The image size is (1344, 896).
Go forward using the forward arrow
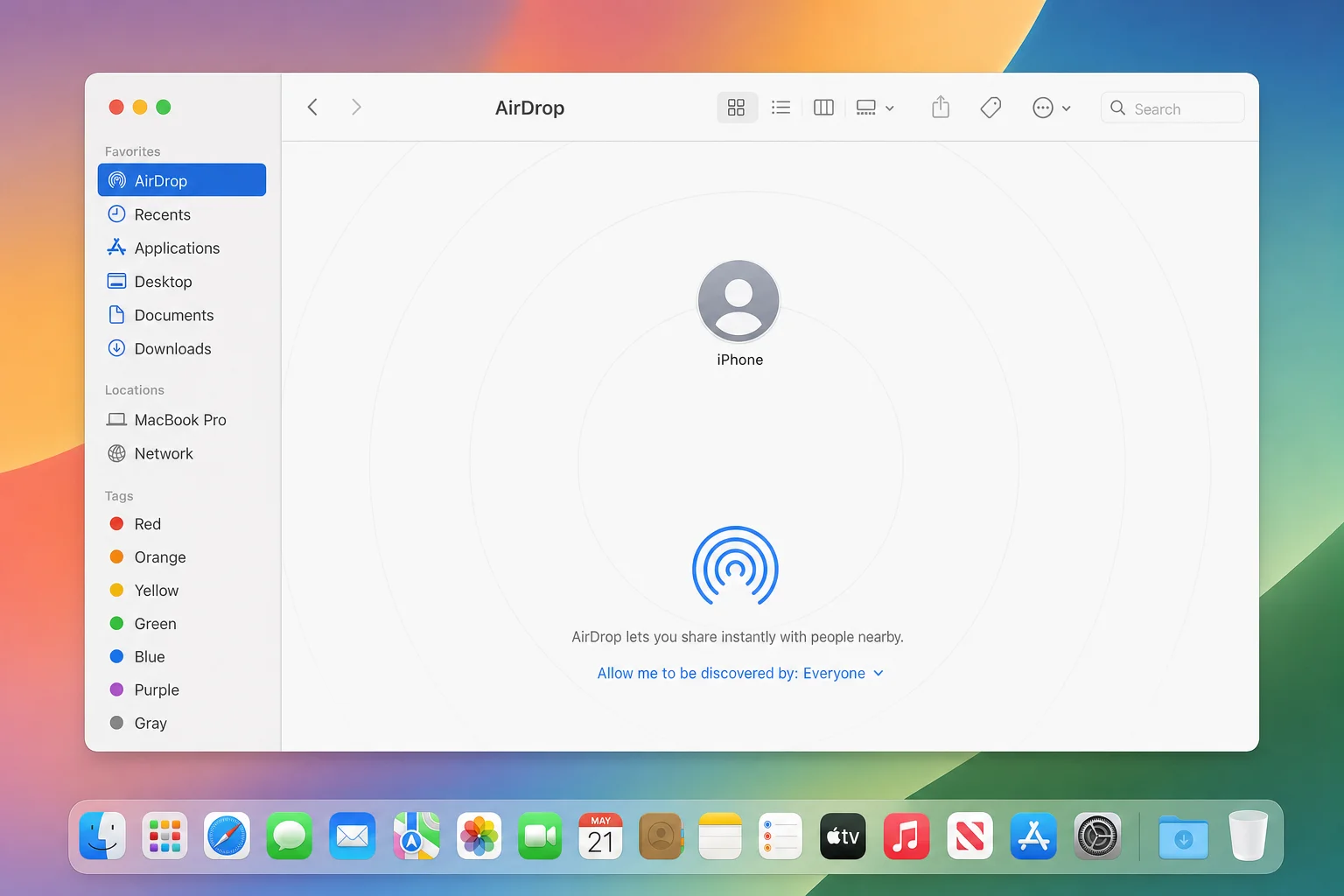click(x=356, y=107)
